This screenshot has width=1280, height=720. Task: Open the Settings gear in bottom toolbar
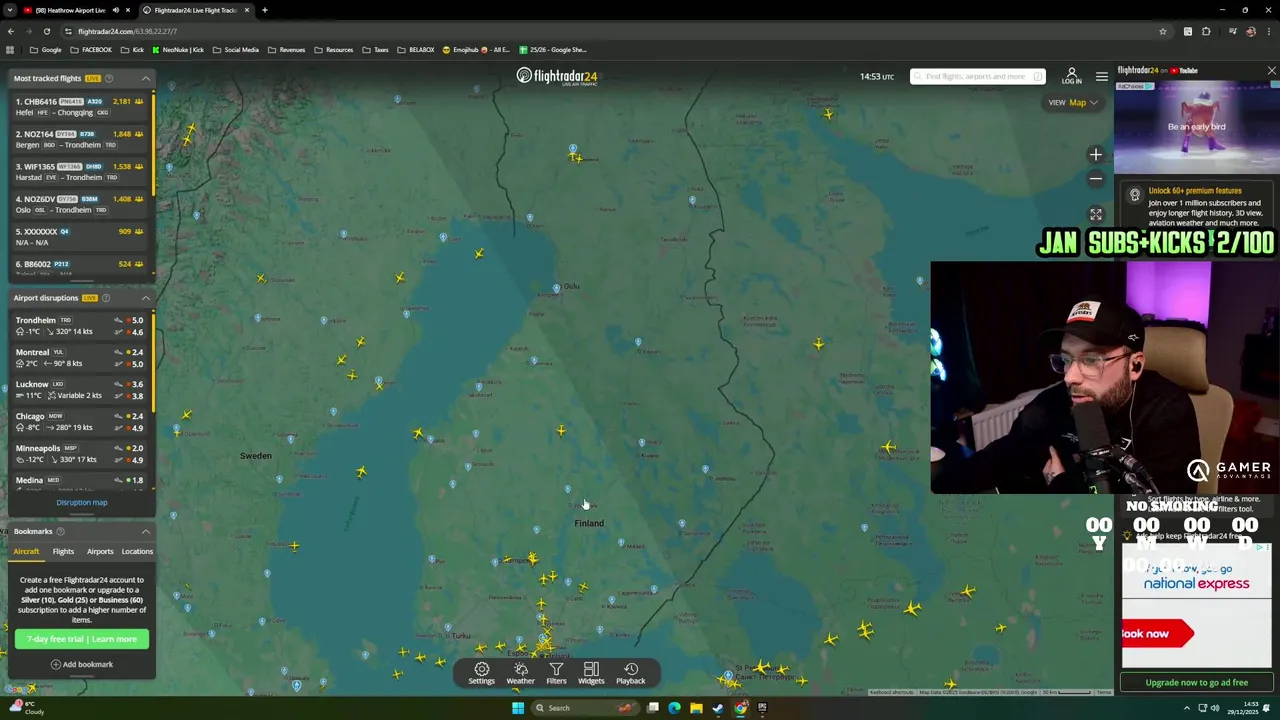tap(481, 673)
